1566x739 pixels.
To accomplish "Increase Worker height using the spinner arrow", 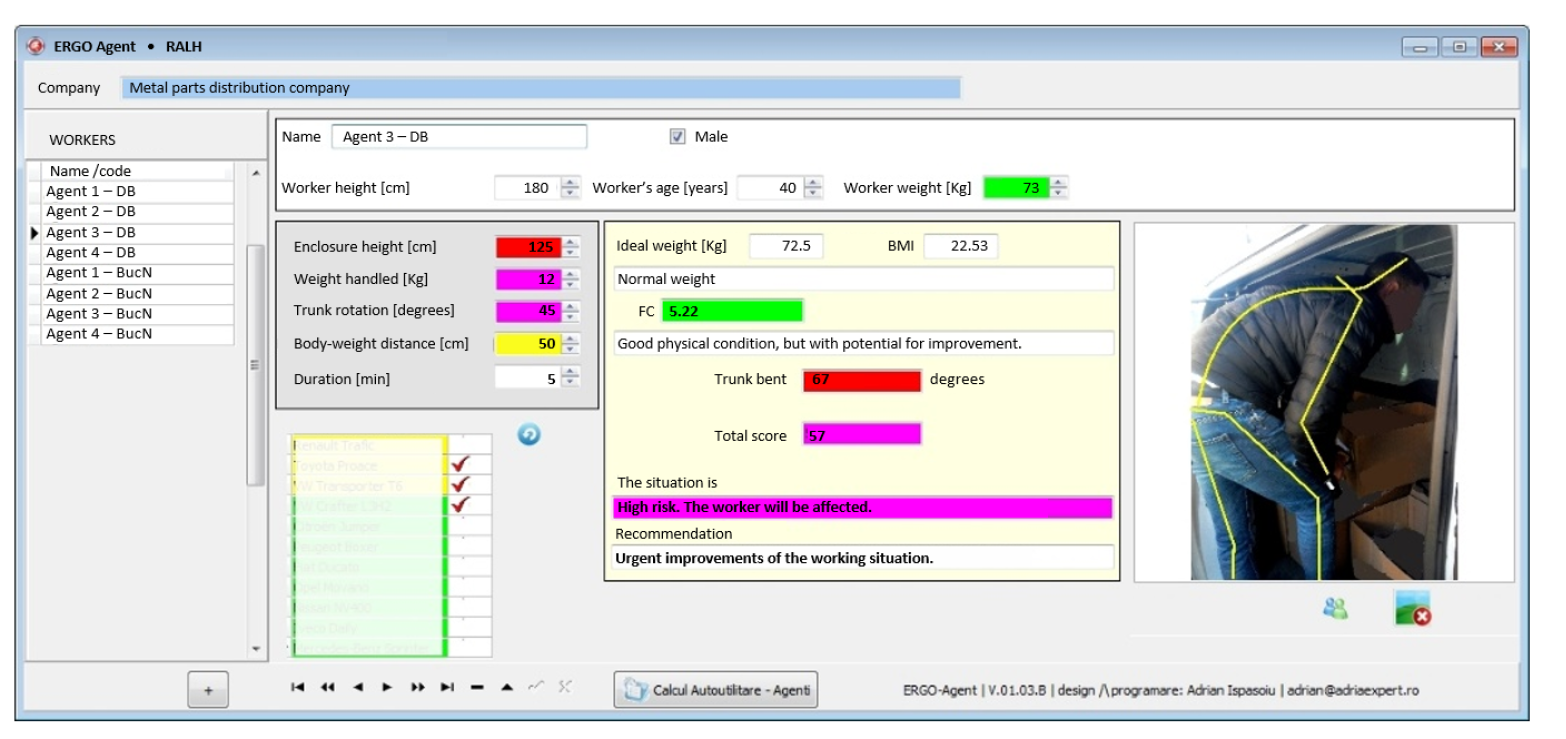I will coord(570,182).
